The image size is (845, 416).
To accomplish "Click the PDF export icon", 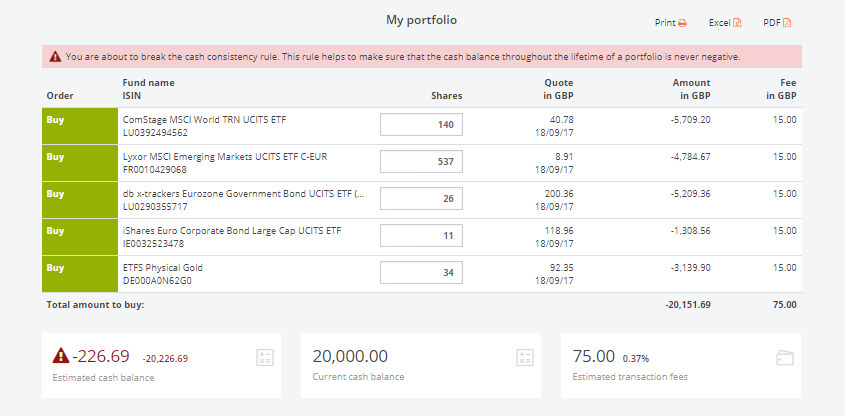I will [x=787, y=23].
